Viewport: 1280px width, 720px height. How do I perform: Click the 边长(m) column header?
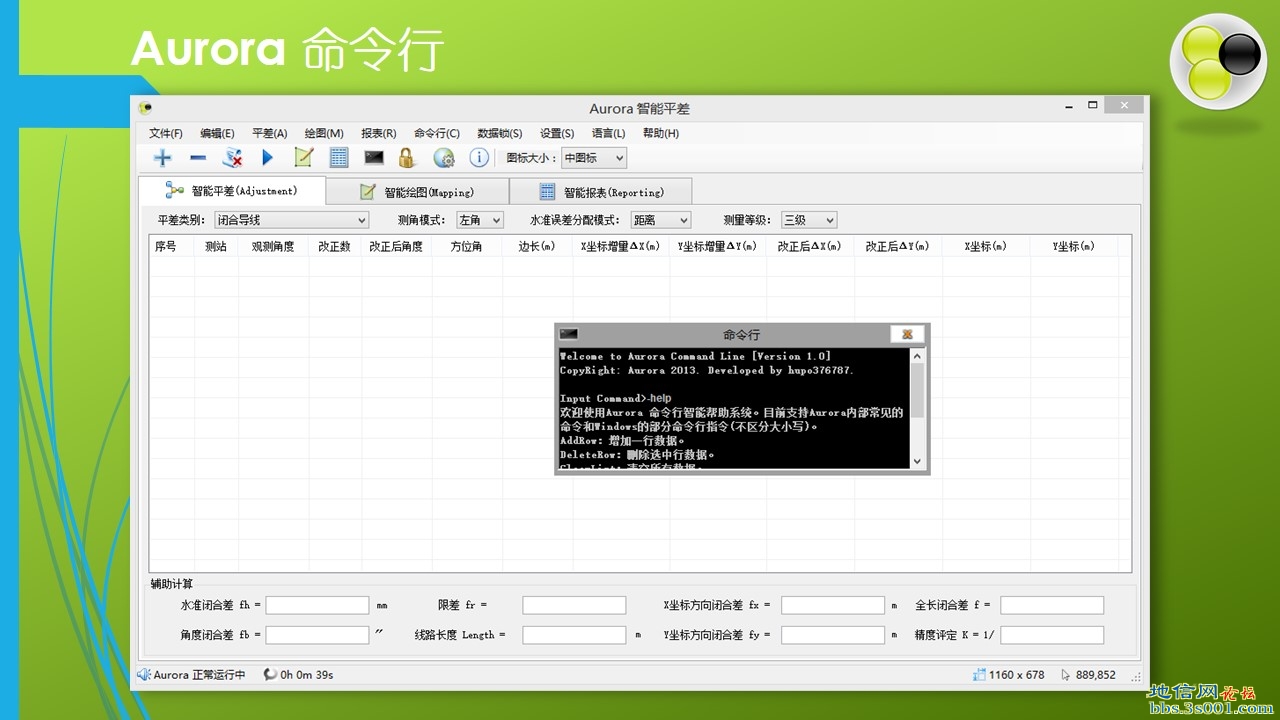click(537, 246)
